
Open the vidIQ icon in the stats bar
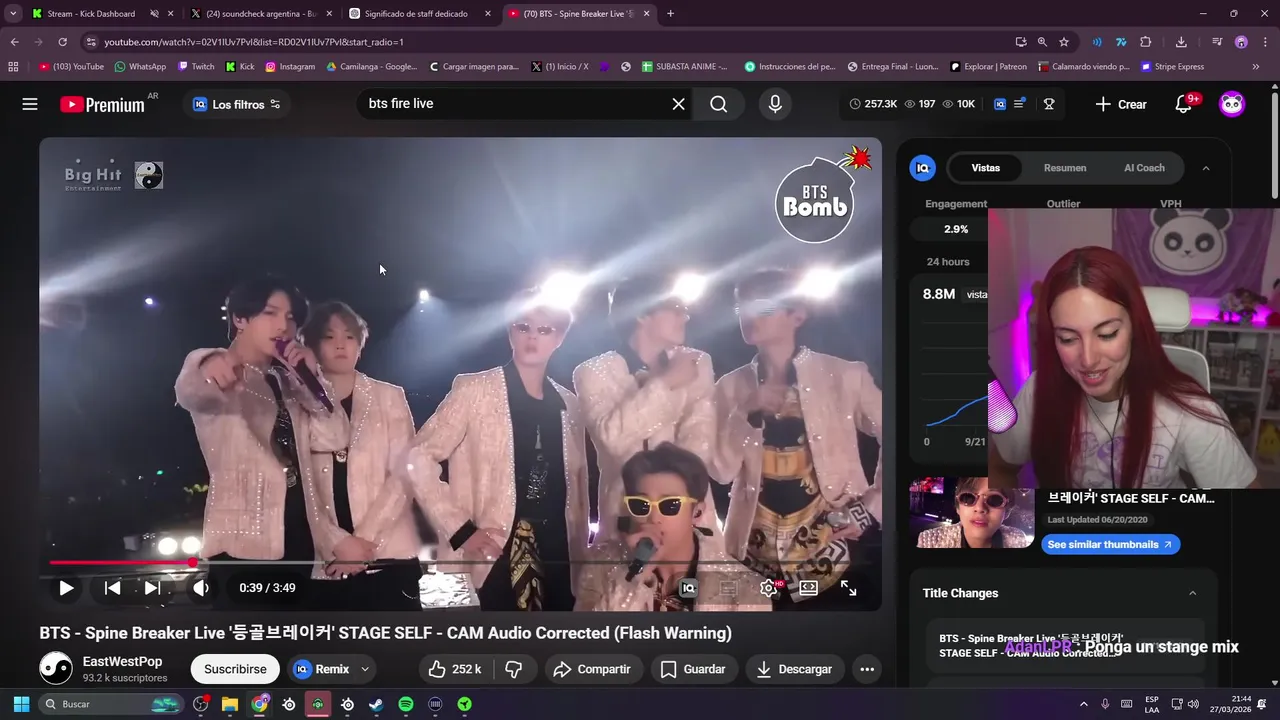click(x=1000, y=104)
